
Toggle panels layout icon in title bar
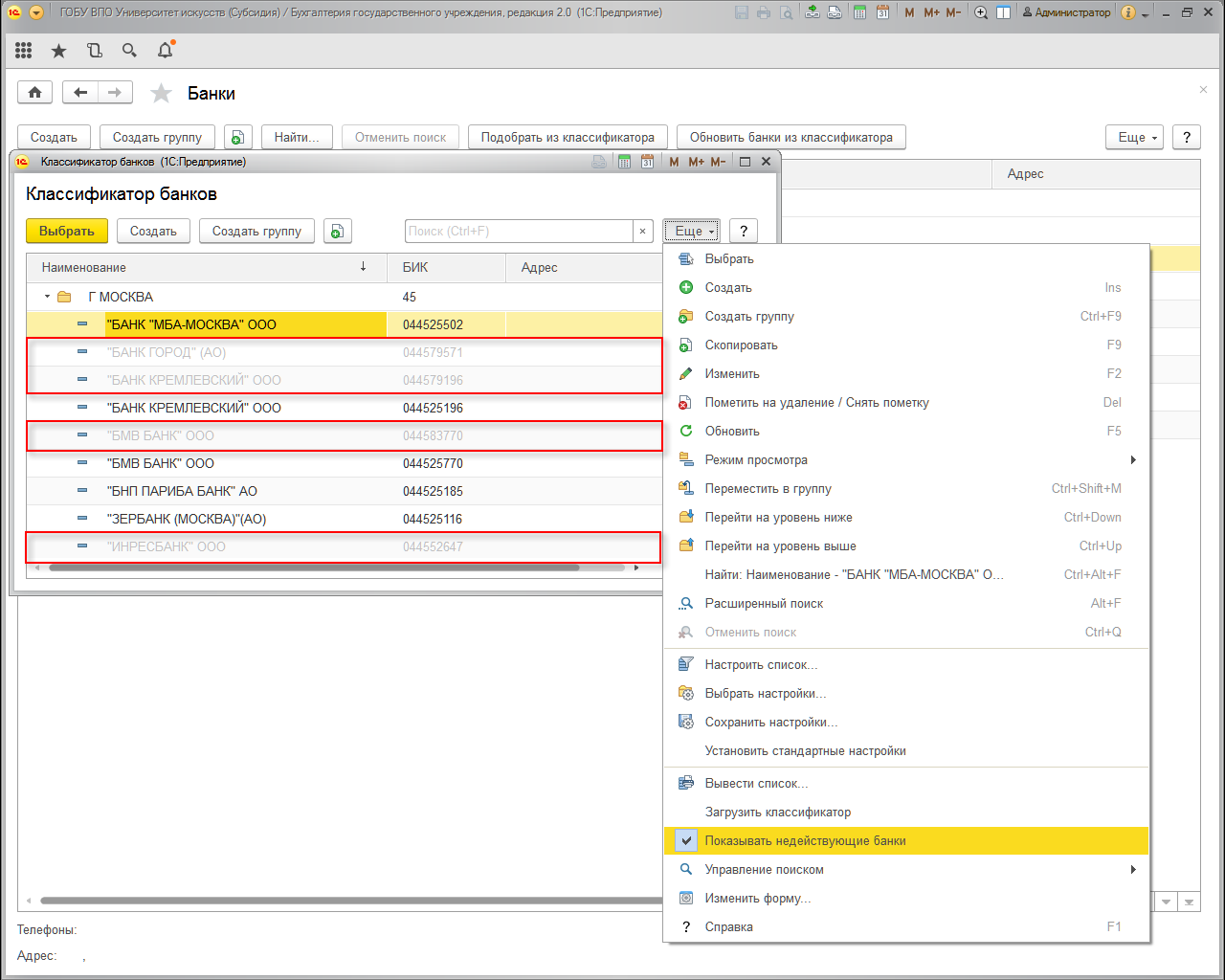coord(1003,12)
